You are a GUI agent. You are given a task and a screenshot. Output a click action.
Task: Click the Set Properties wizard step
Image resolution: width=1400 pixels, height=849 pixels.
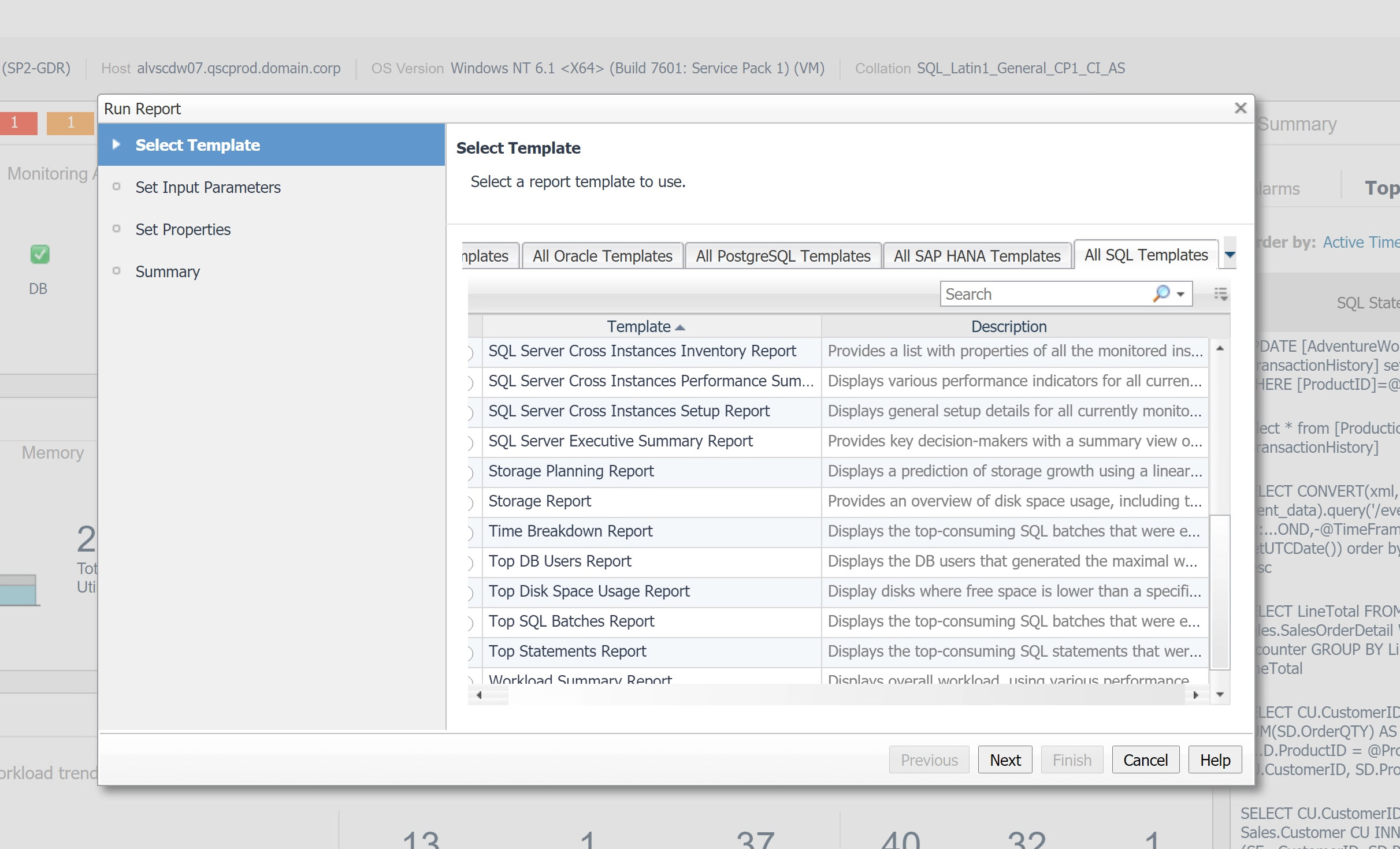click(183, 229)
